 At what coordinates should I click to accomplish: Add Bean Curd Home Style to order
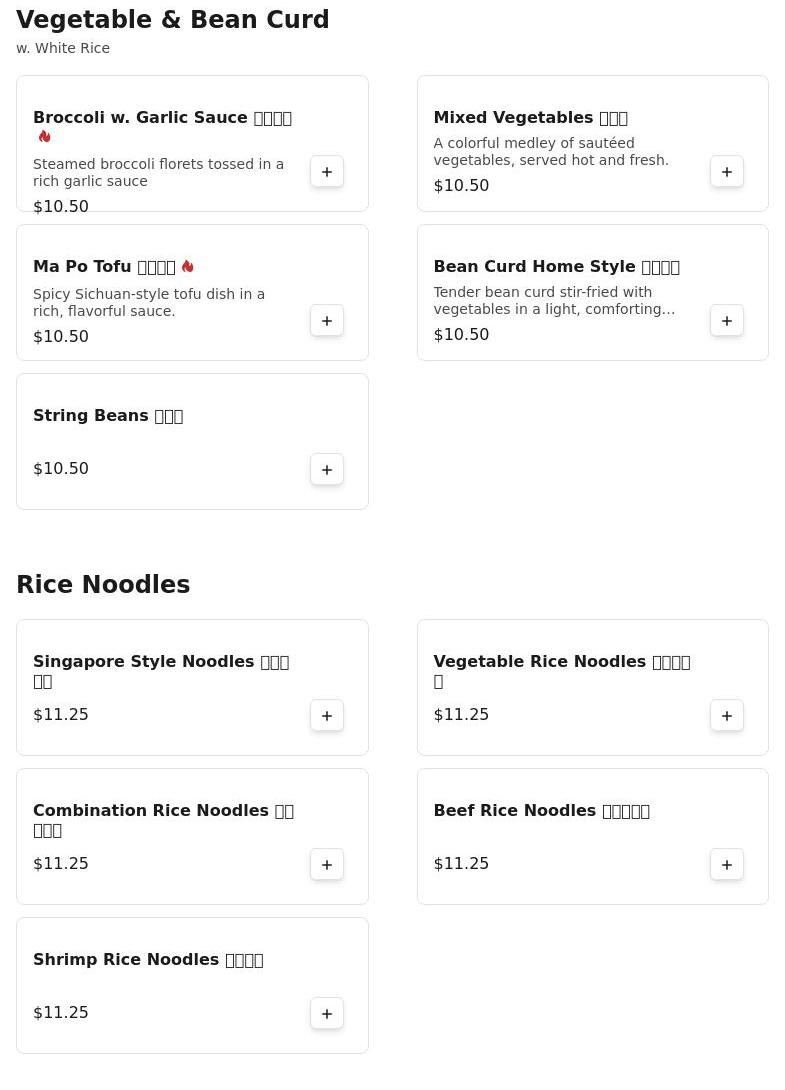pos(727,321)
